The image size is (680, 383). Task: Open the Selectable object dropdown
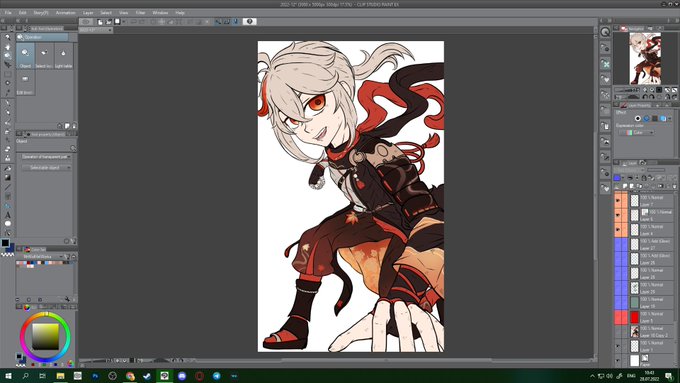point(46,167)
